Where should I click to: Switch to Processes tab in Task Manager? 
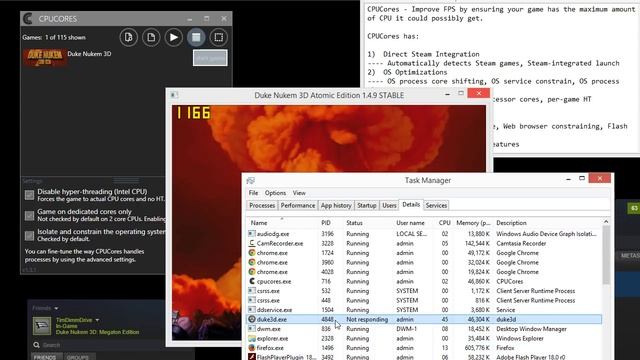262,206
